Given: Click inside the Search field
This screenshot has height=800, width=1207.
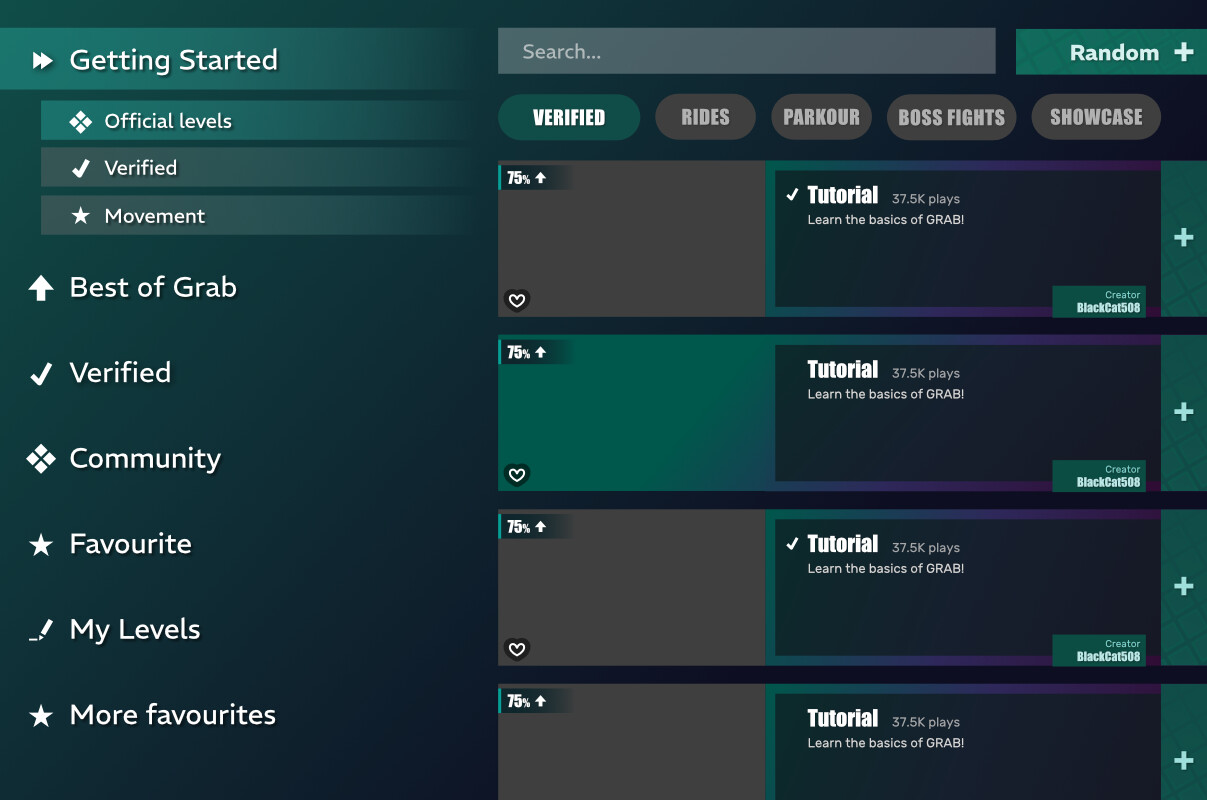Looking at the screenshot, I should (746, 51).
